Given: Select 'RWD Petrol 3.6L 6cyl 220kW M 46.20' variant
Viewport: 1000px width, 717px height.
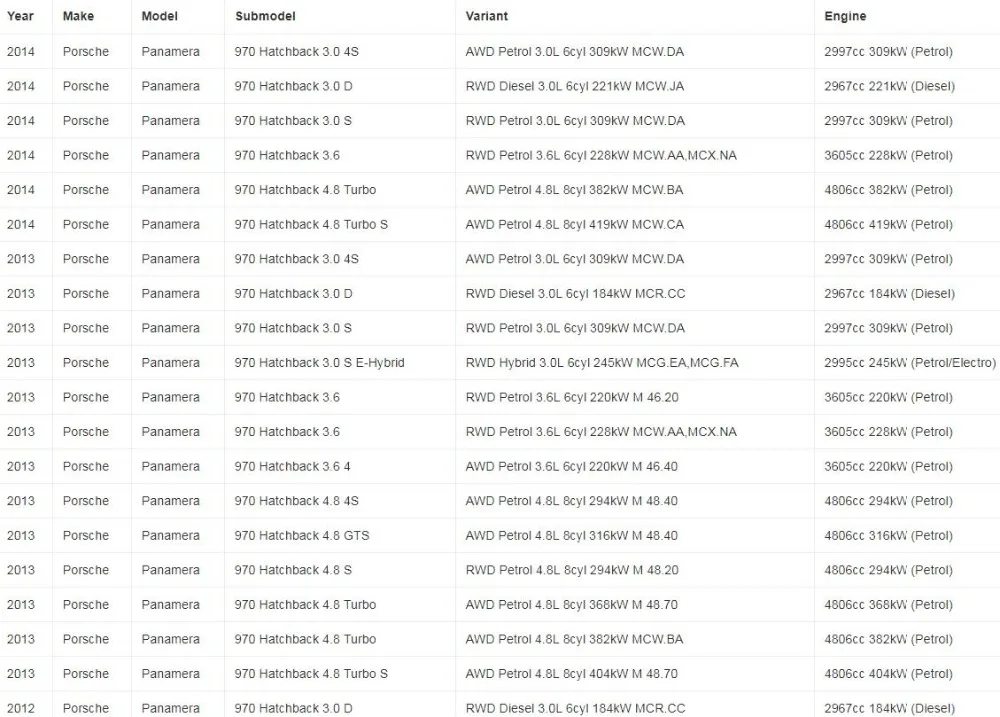Looking at the screenshot, I should pos(572,397).
